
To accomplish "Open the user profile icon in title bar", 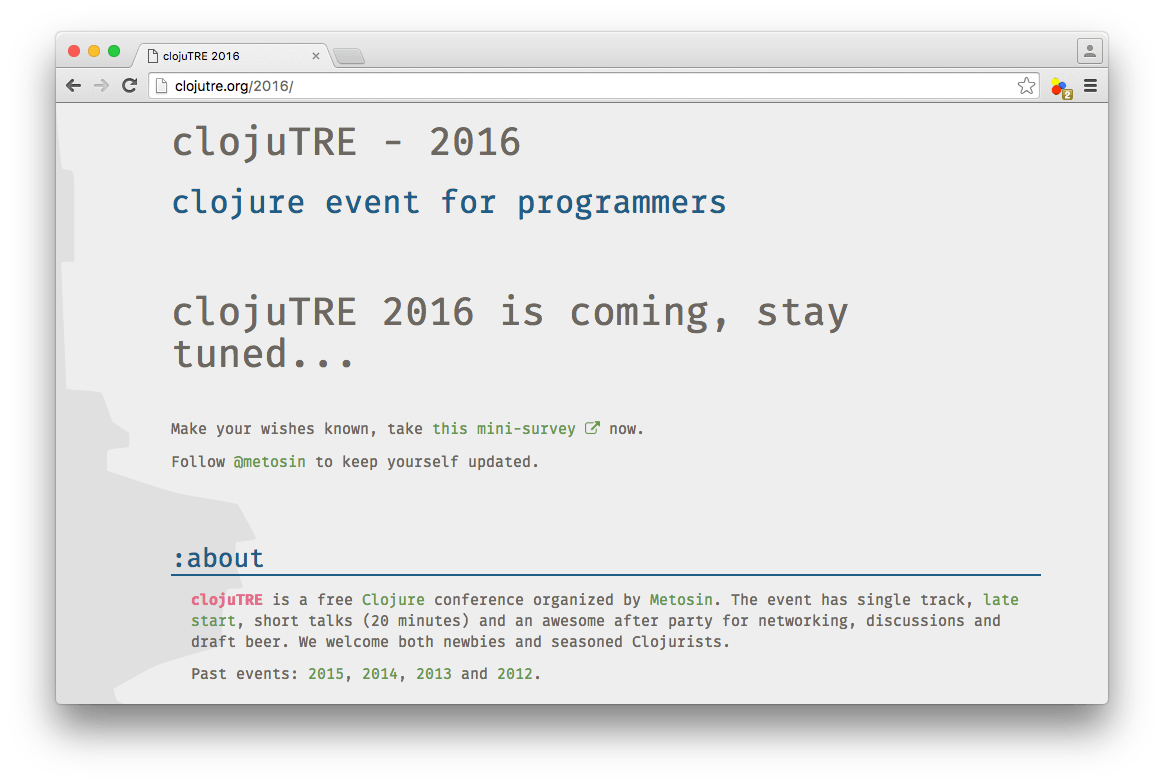I will (1090, 50).
